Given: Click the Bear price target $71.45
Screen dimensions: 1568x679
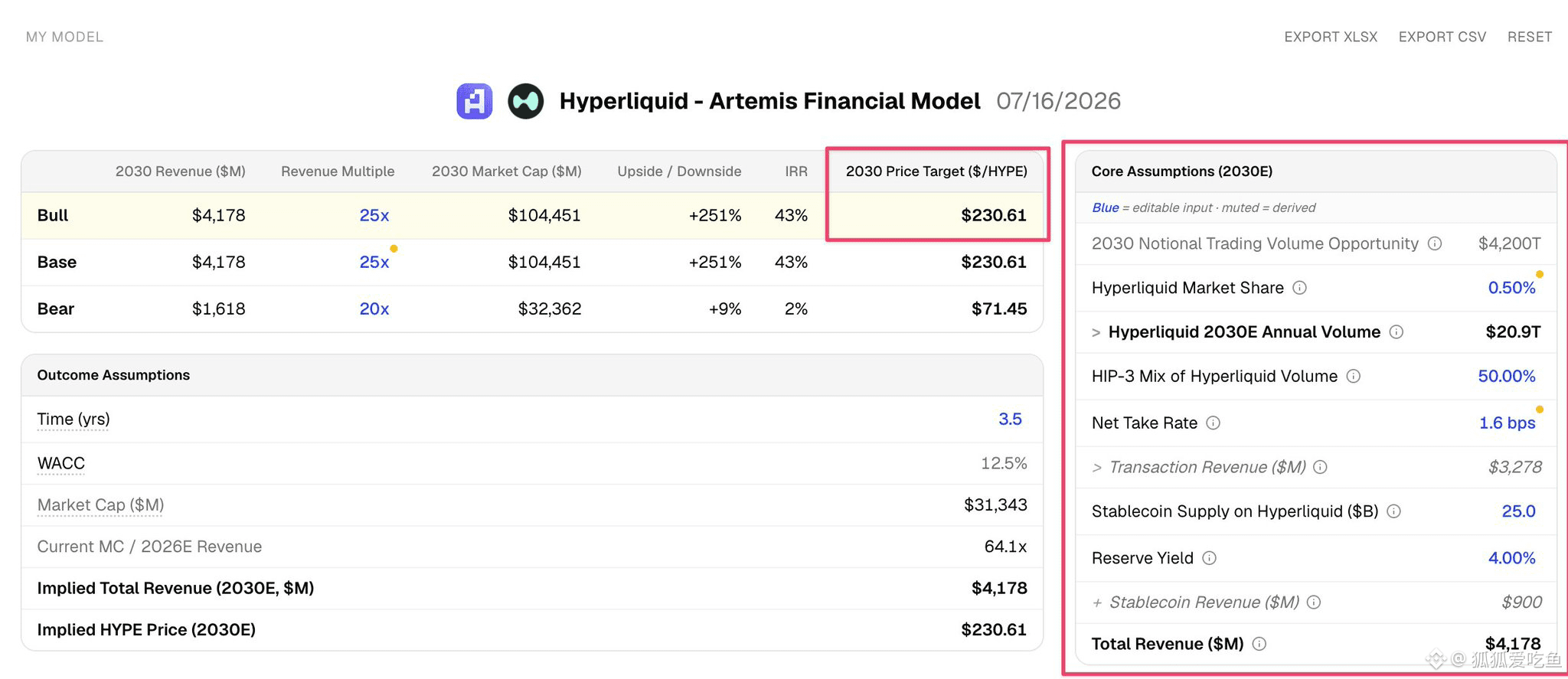Looking at the screenshot, I should tap(999, 309).
